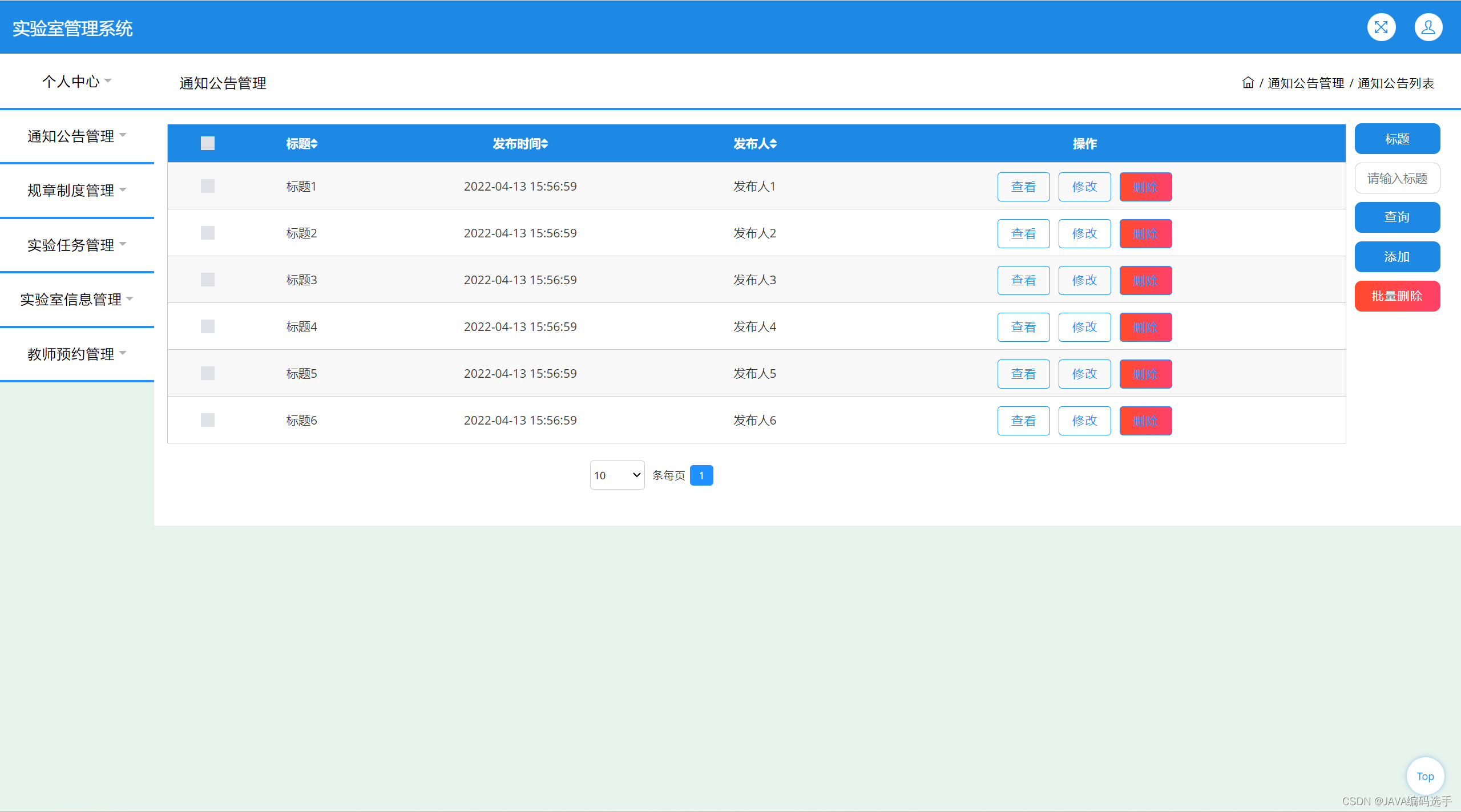Select the checkbox for 标题5 row
This screenshot has height=812, width=1461.
pos(208,373)
